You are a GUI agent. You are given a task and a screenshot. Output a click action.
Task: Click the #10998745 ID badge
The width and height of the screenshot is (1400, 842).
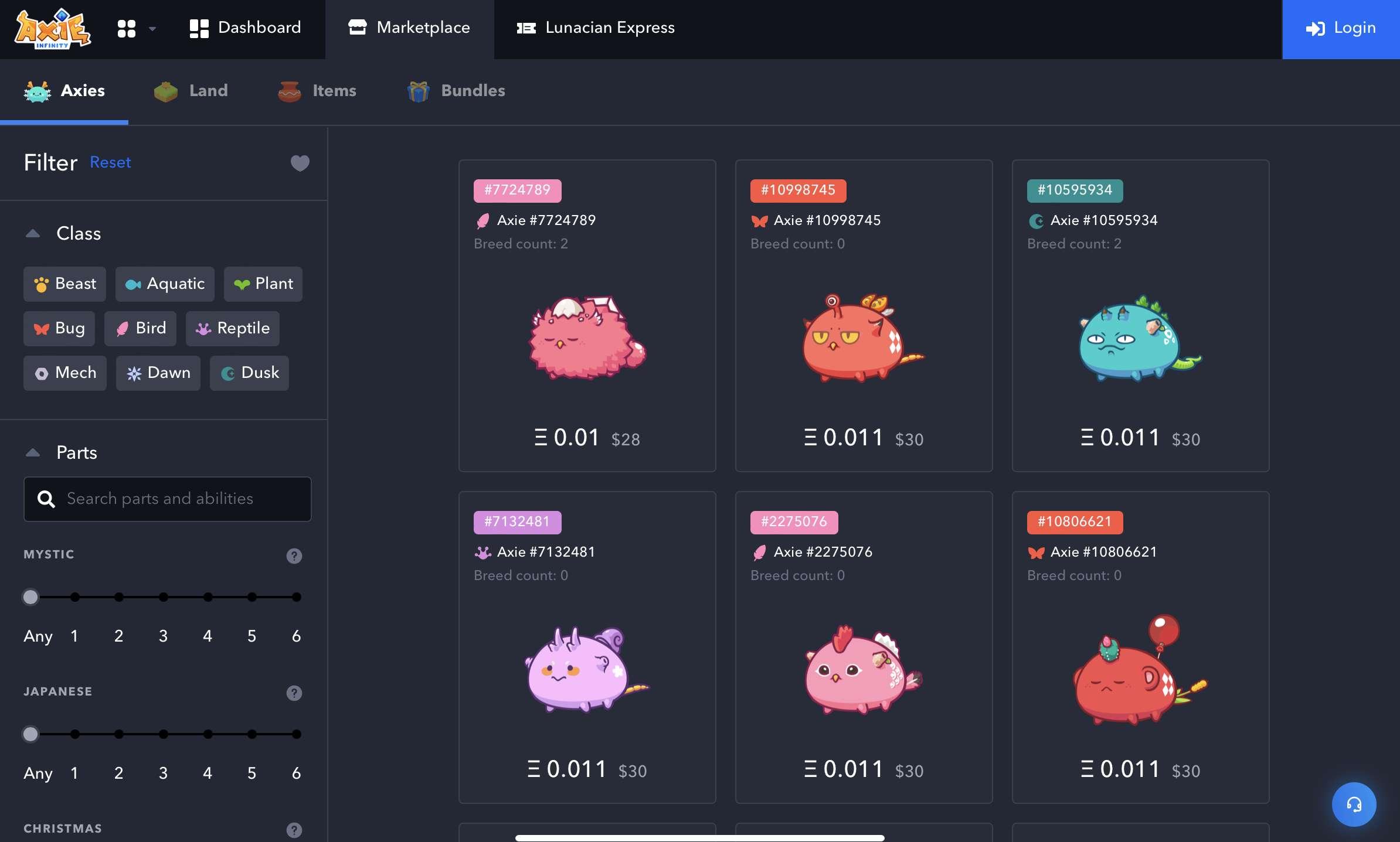pos(798,190)
